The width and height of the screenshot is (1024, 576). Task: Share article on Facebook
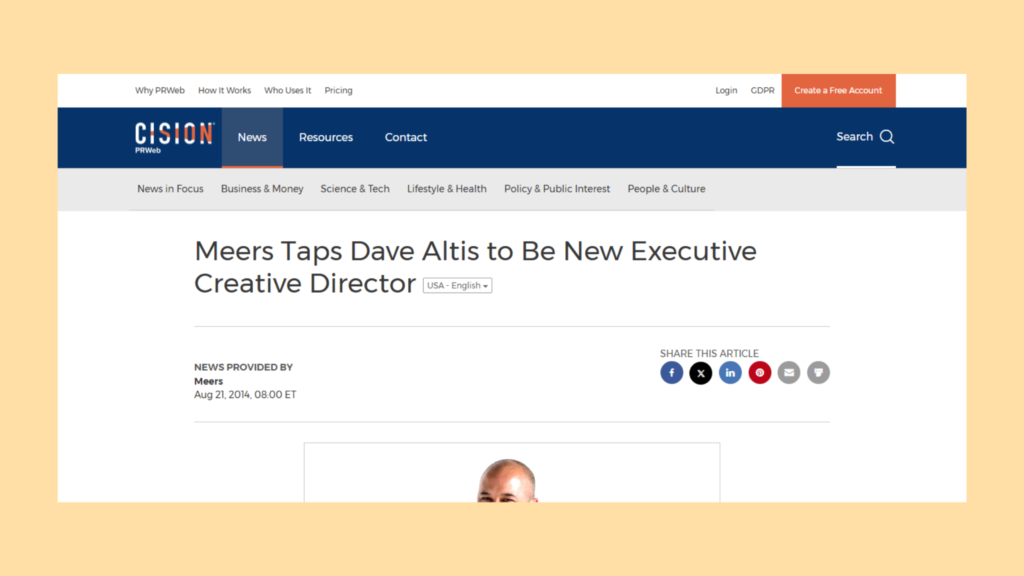pyautogui.click(x=671, y=373)
